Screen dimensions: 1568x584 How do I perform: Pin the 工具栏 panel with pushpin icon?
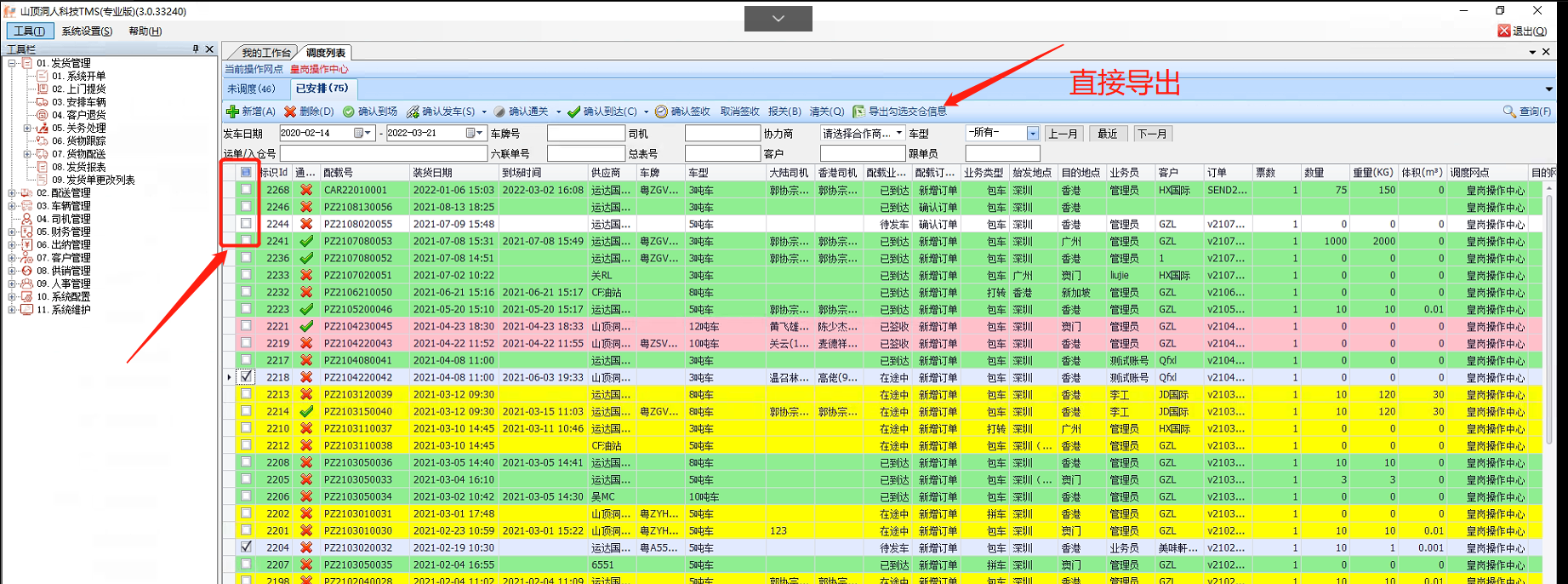[196, 49]
